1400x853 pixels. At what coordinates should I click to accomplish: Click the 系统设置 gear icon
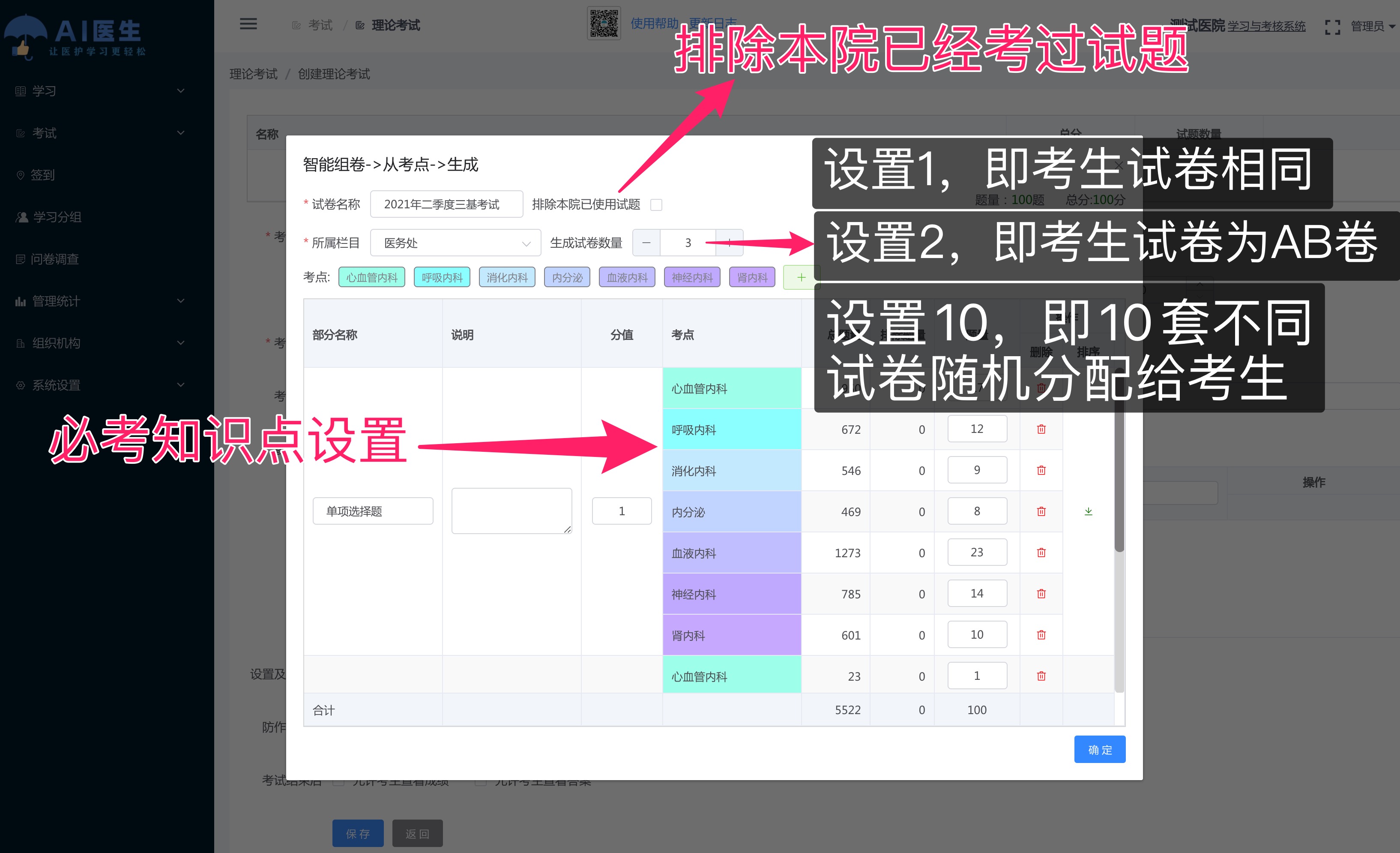(x=21, y=385)
